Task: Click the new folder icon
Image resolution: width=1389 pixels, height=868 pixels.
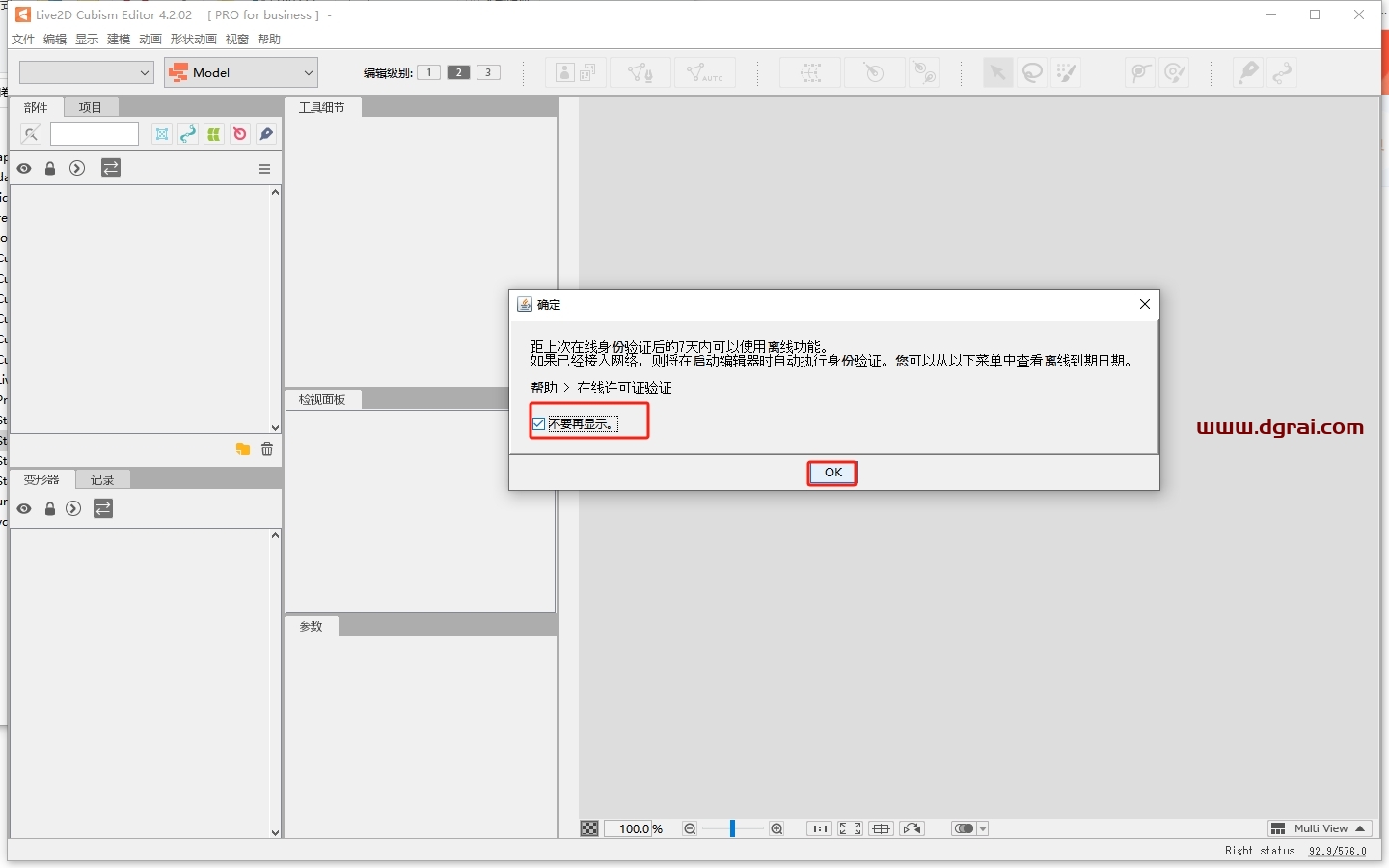Action: [x=243, y=449]
